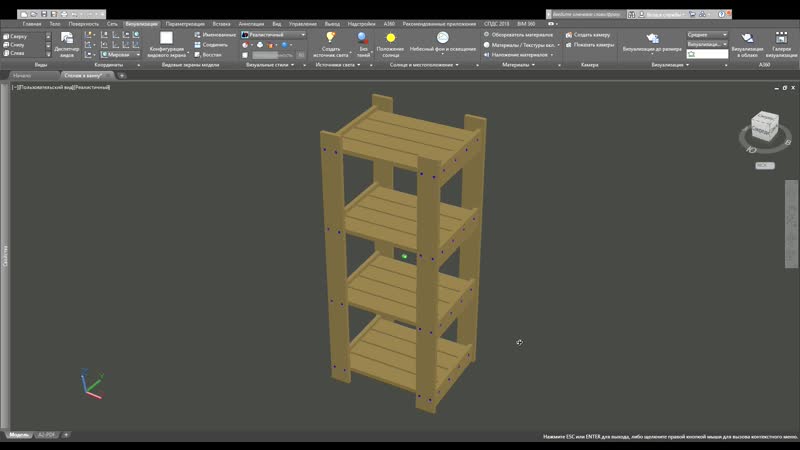
Task: Click the ViewCube in the viewport
Action: pos(764,128)
